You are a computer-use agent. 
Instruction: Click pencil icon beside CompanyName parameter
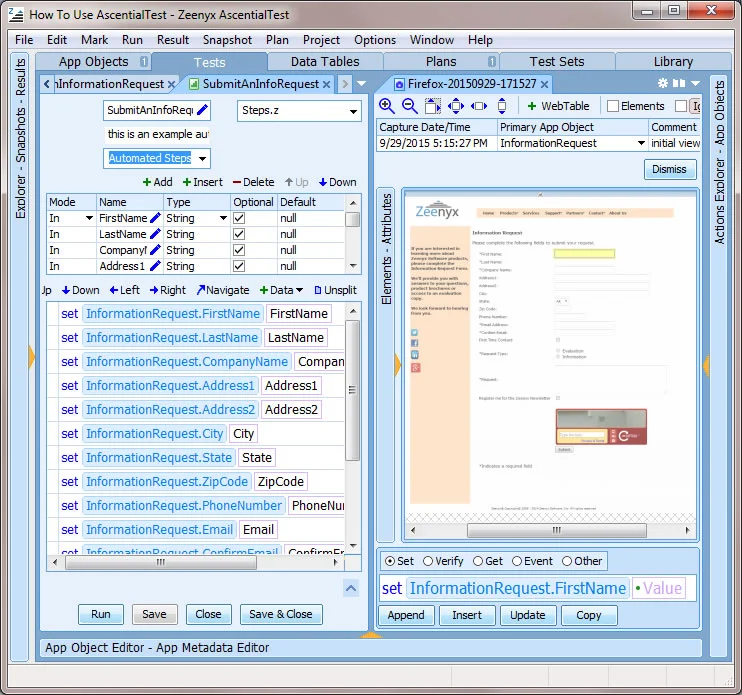point(155,250)
